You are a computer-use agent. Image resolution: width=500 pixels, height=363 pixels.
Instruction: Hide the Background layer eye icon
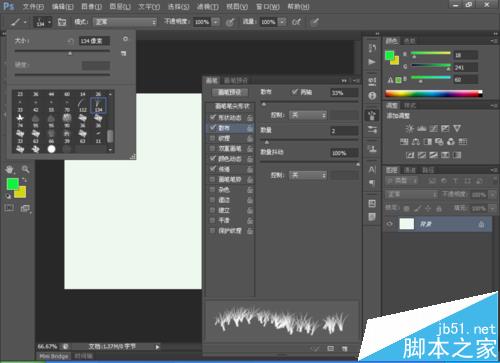tap(389, 224)
